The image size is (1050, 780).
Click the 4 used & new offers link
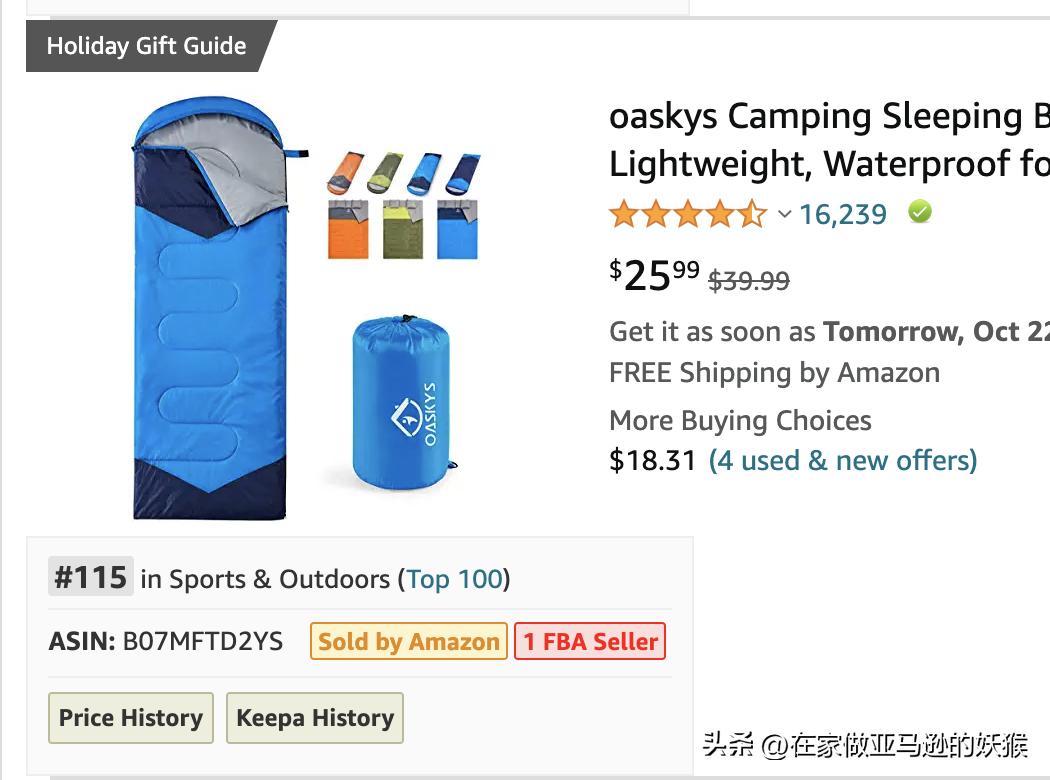point(842,461)
